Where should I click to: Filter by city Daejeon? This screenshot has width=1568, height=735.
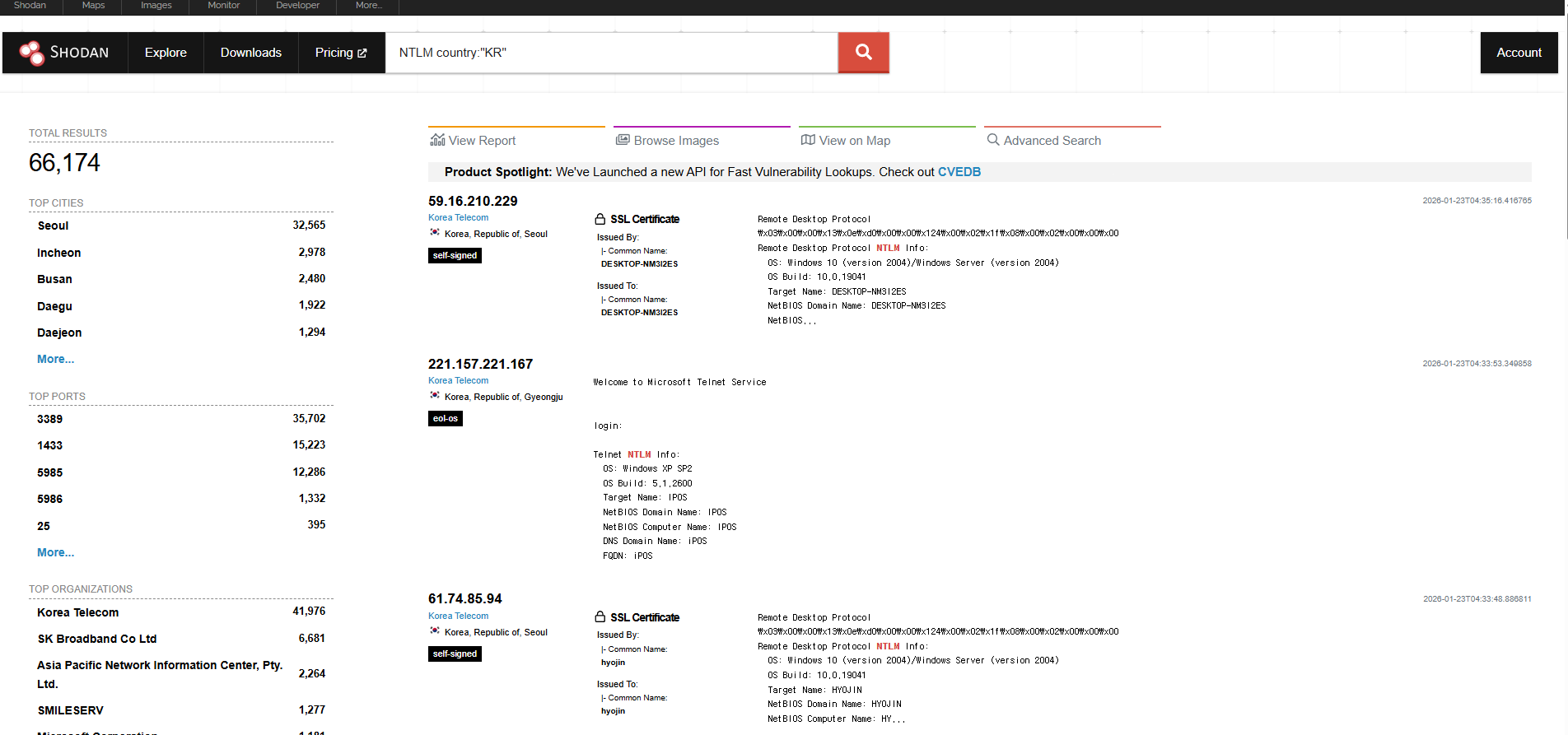59,333
